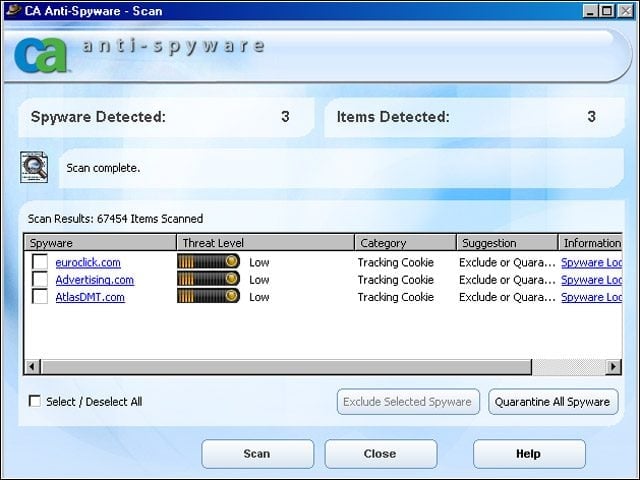Open the Spyware Log link for AtlasDMT.com
640x480 pixels.
point(591,297)
